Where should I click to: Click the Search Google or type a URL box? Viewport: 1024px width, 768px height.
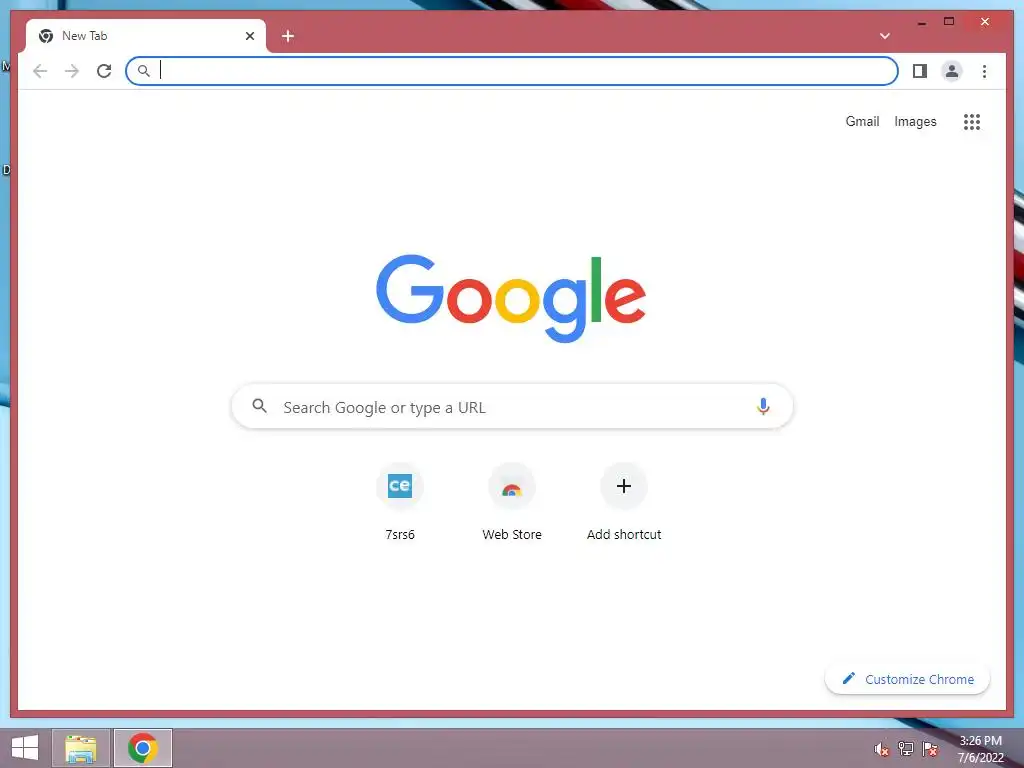(512, 407)
